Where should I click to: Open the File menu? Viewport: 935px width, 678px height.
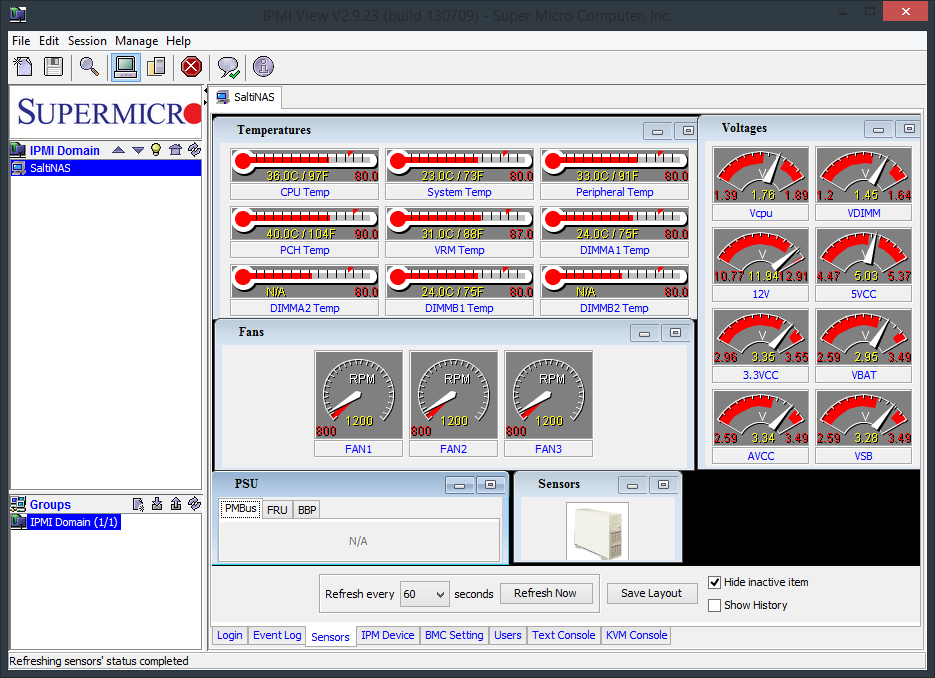tap(21, 41)
